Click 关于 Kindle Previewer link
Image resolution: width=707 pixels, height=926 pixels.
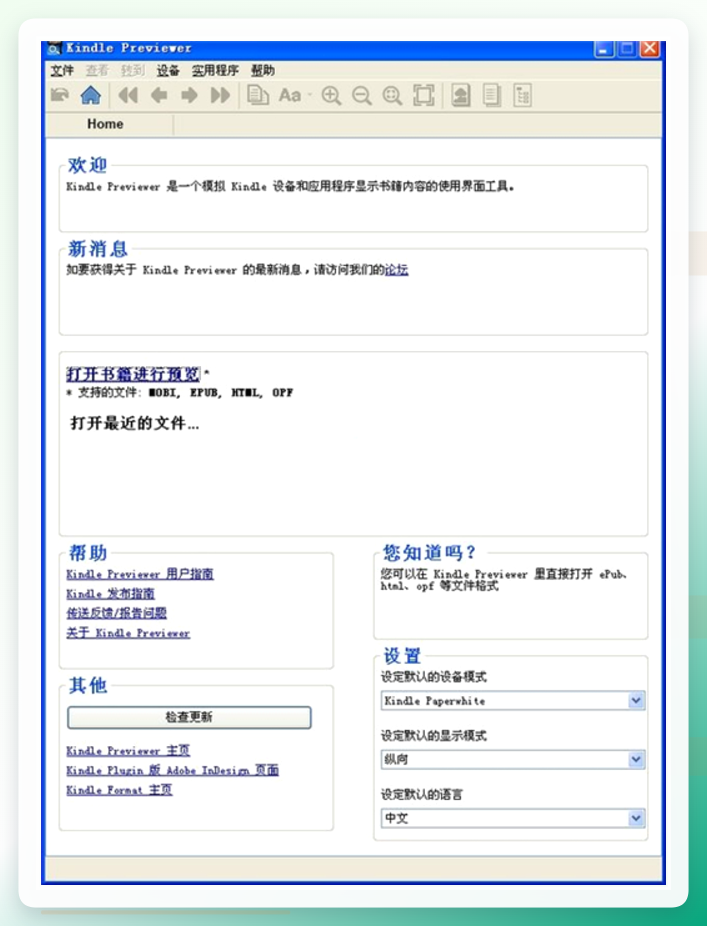128,633
